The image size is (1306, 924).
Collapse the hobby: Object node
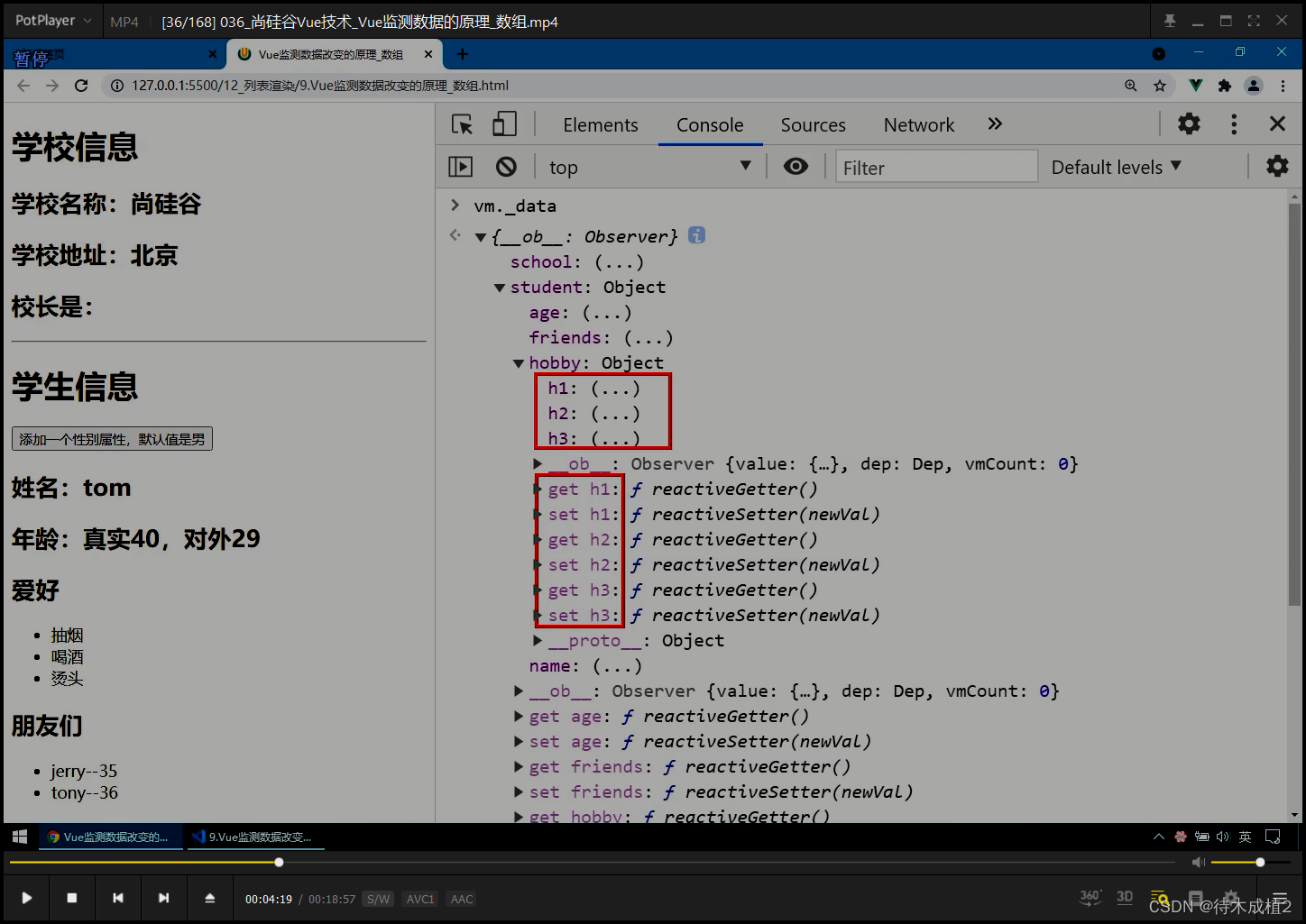[519, 363]
